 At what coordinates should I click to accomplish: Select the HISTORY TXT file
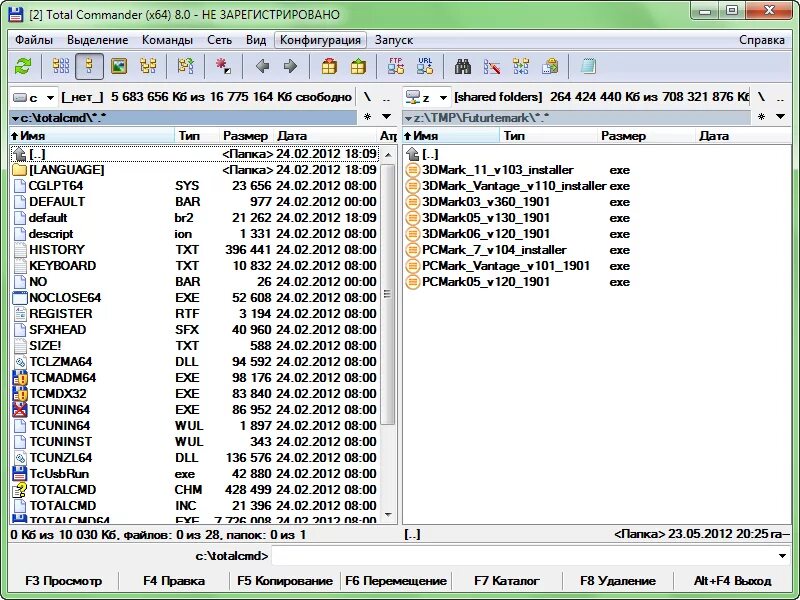[x=195, y=250]
